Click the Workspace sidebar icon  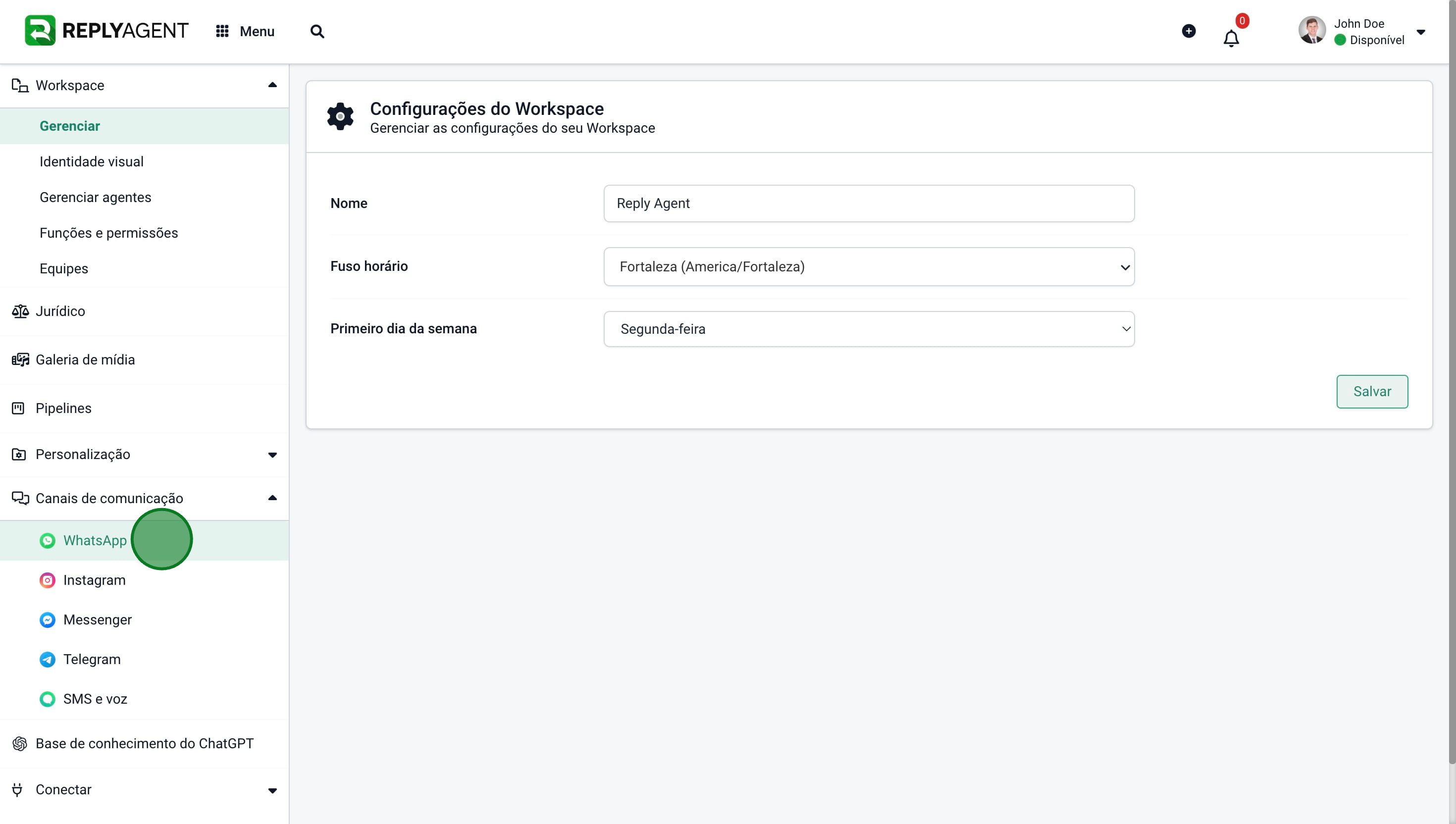click(x=20, y=86)
